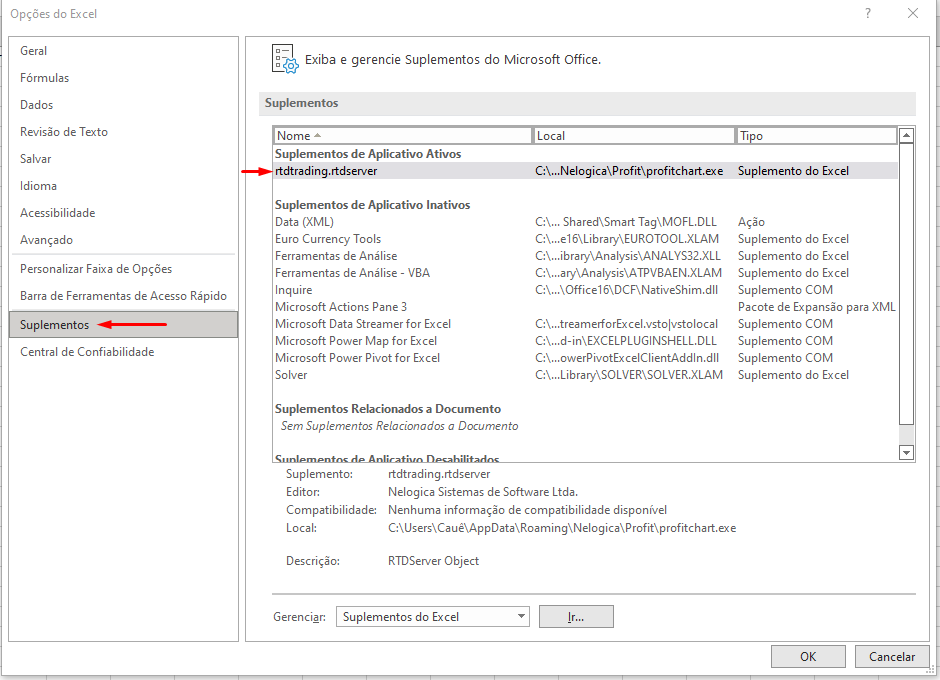
Task: Click the help question mark icon
Action: pos(868,13)
